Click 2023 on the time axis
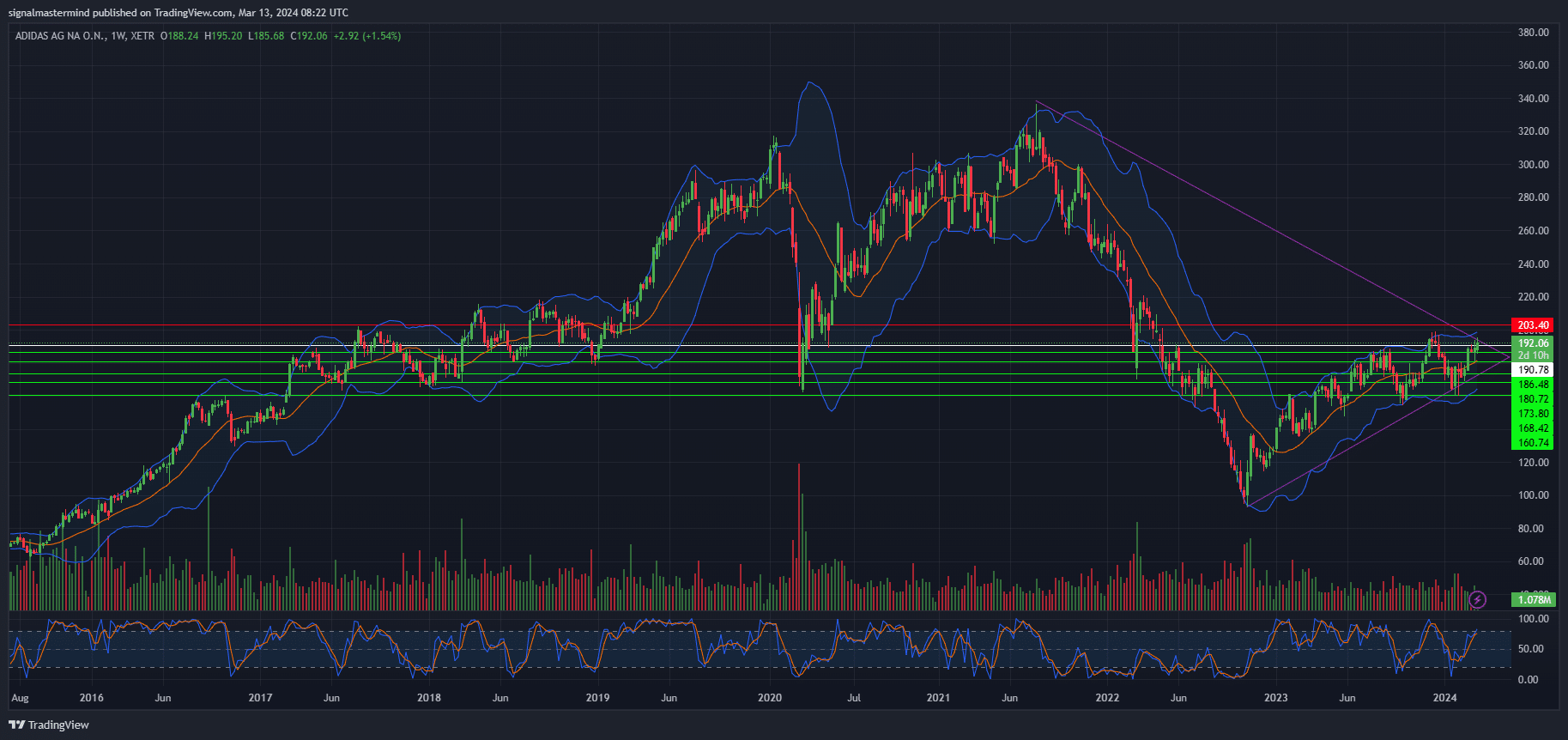This screenshot has height=740, width=1568. 1276,698
